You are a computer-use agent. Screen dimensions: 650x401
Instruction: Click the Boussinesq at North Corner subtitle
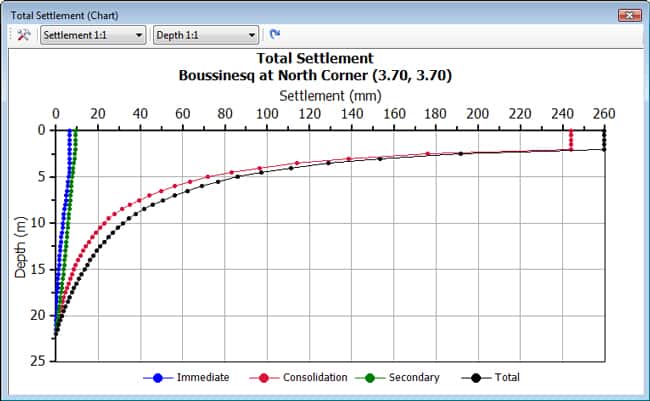coord(315,75)
